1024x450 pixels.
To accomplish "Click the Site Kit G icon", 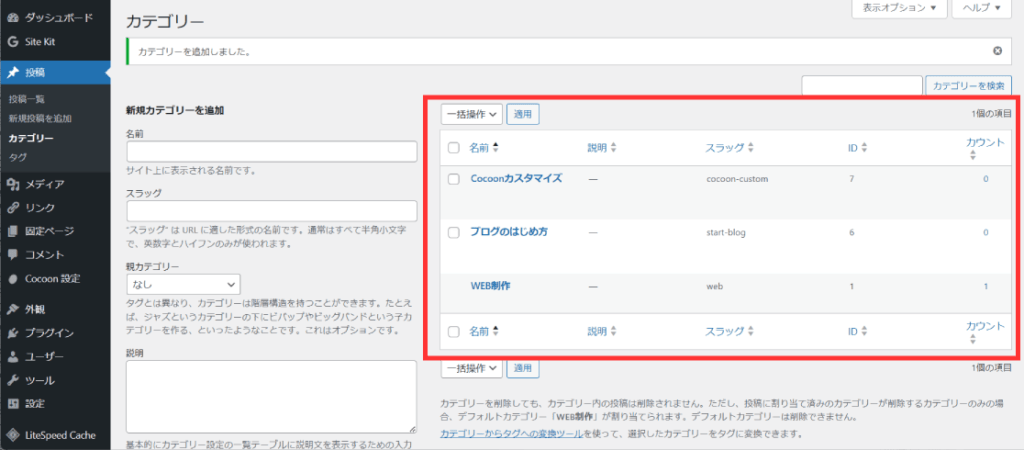I will pyautogui.click(x=13, y=42).
